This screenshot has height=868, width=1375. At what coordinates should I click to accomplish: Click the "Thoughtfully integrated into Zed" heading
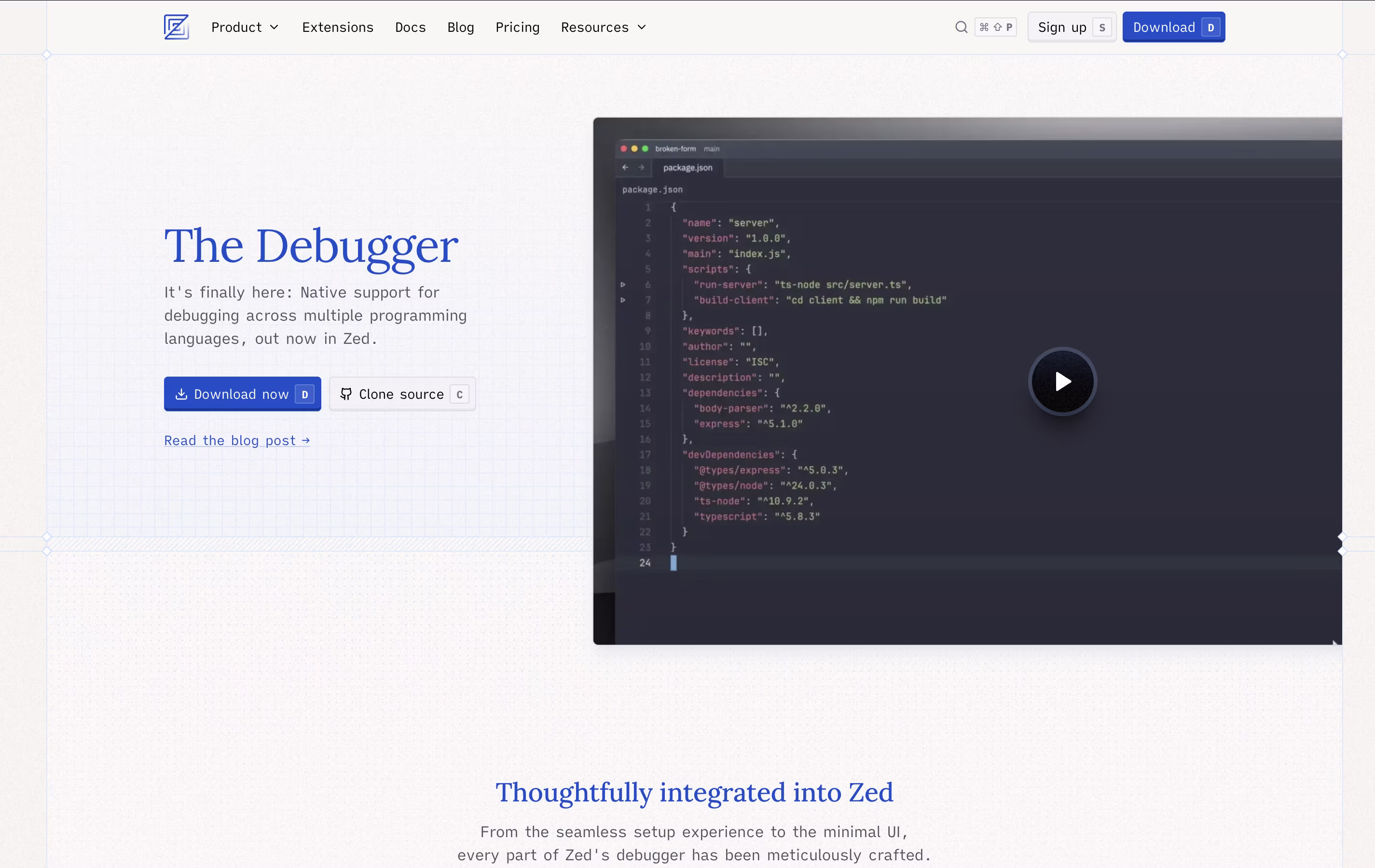click(x=694, y=792)
